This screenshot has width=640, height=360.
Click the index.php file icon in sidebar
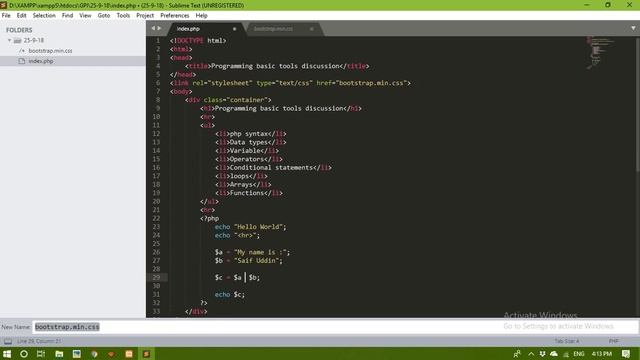pos(22,61)
